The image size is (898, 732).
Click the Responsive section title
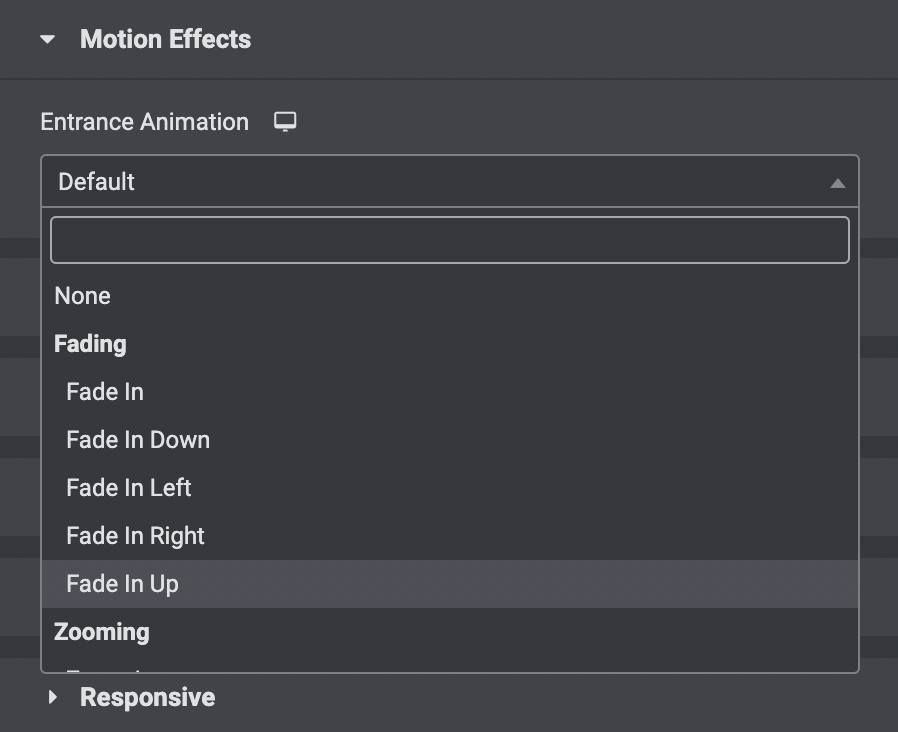pyautogui.click(x=148, y=697)
